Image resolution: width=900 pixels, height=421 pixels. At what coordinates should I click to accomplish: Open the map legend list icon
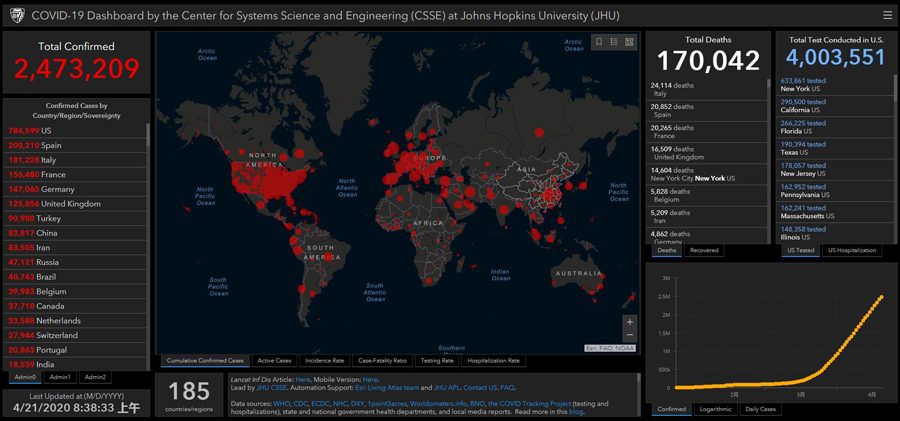tap(614, 42)
